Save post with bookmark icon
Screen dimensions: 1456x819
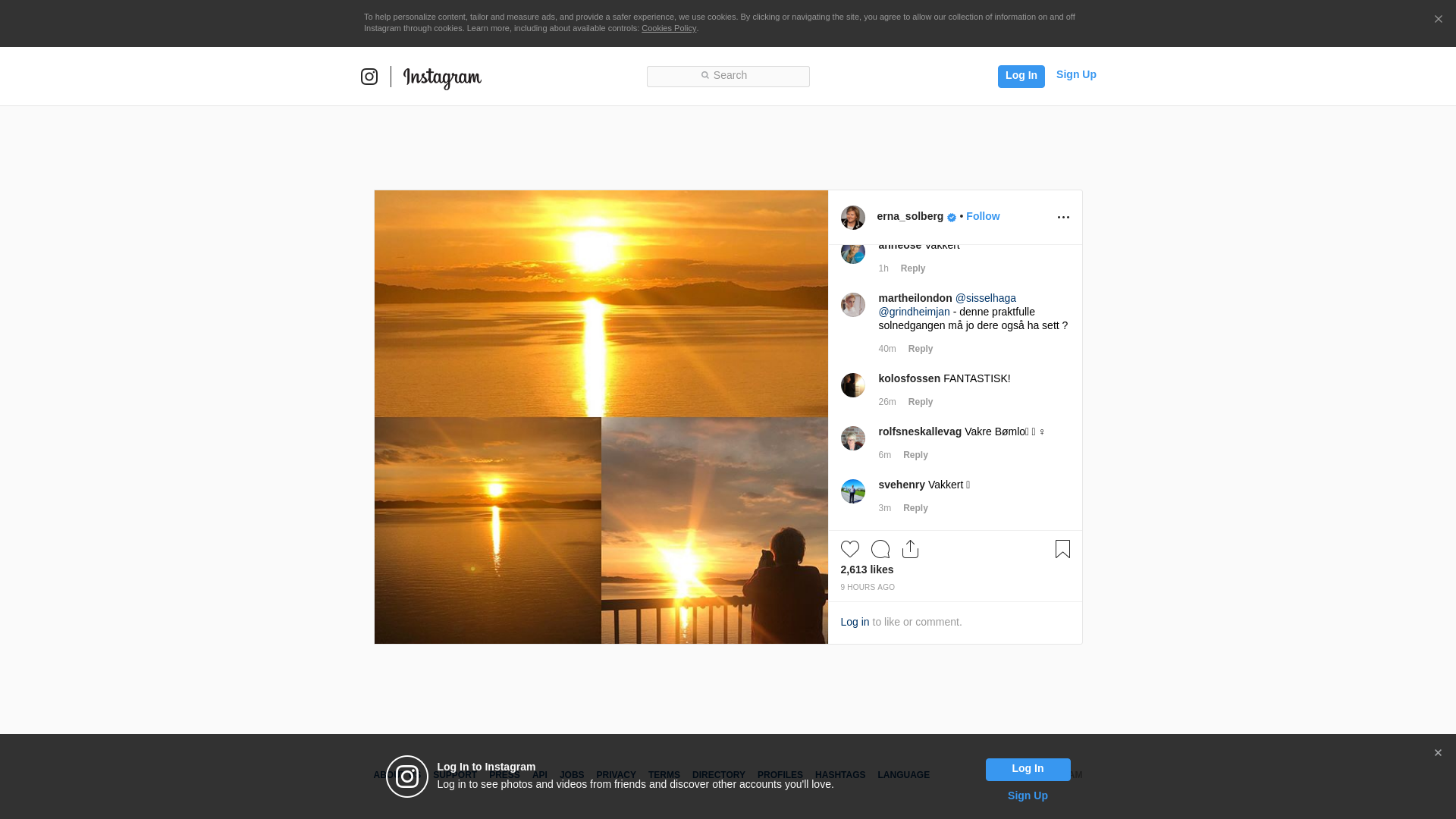click(1062, 549)
